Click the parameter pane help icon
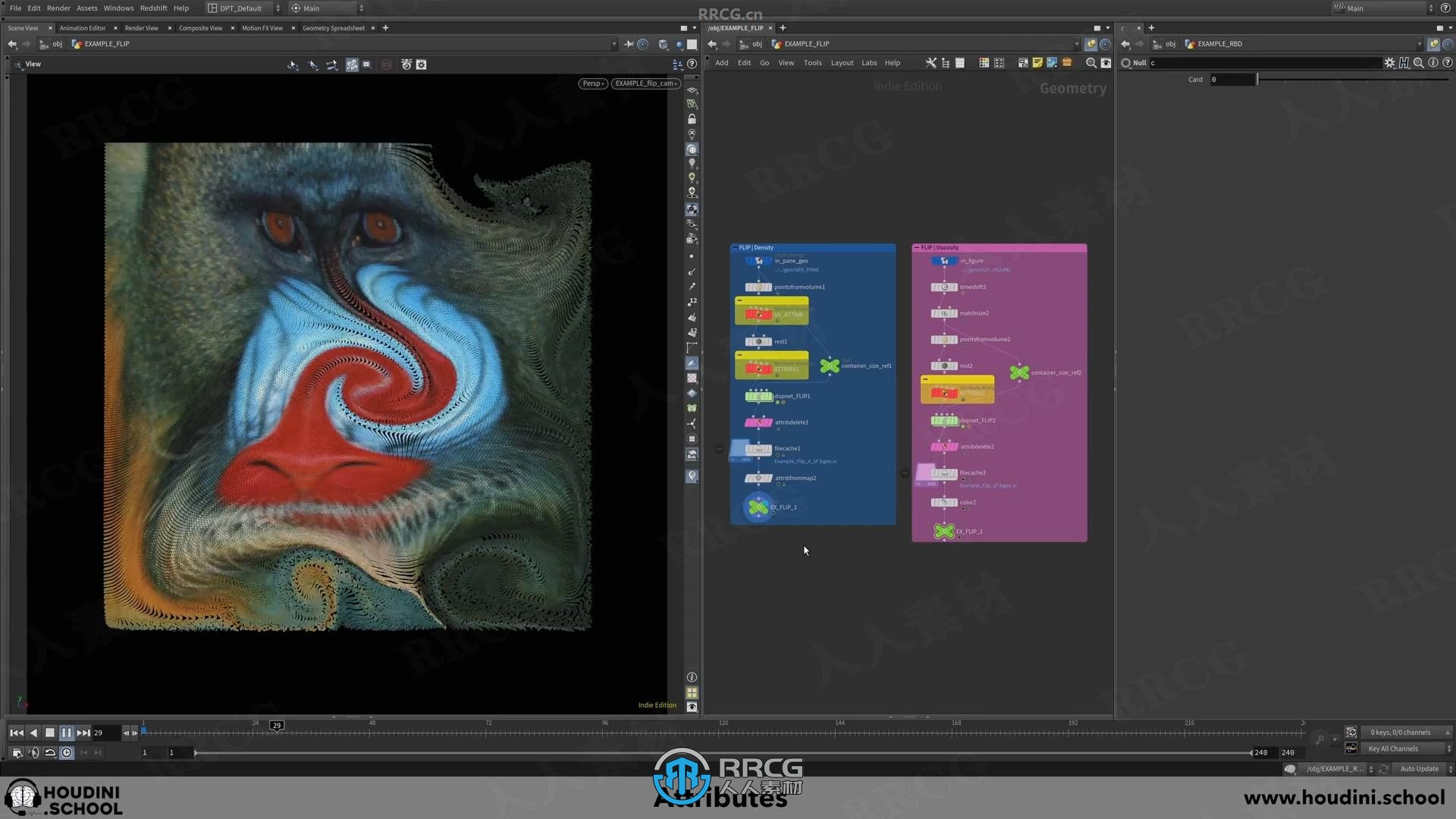1456x819 pixels. coord(1447,63)
